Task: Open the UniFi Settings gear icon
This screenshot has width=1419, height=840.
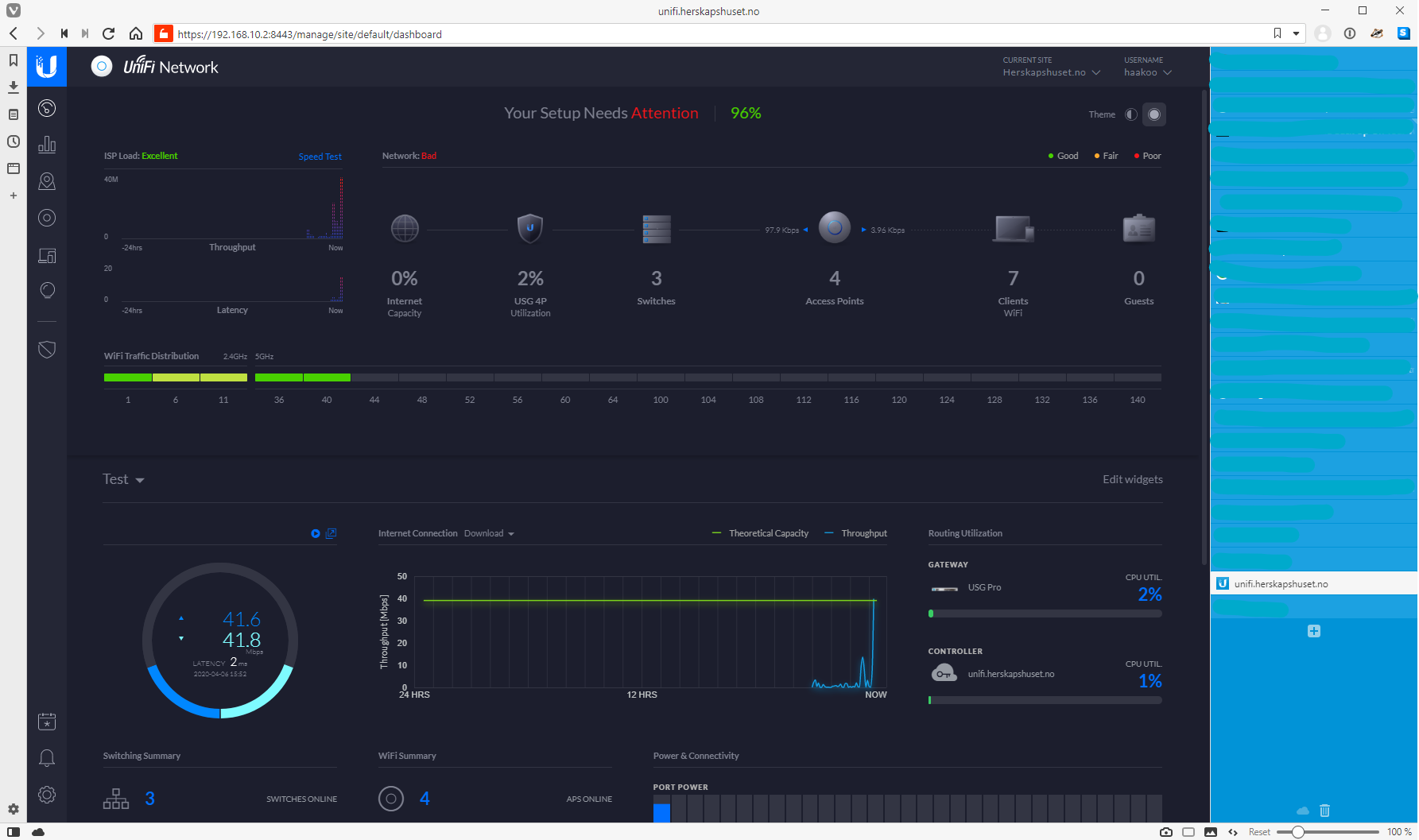Action: (47, 795)
